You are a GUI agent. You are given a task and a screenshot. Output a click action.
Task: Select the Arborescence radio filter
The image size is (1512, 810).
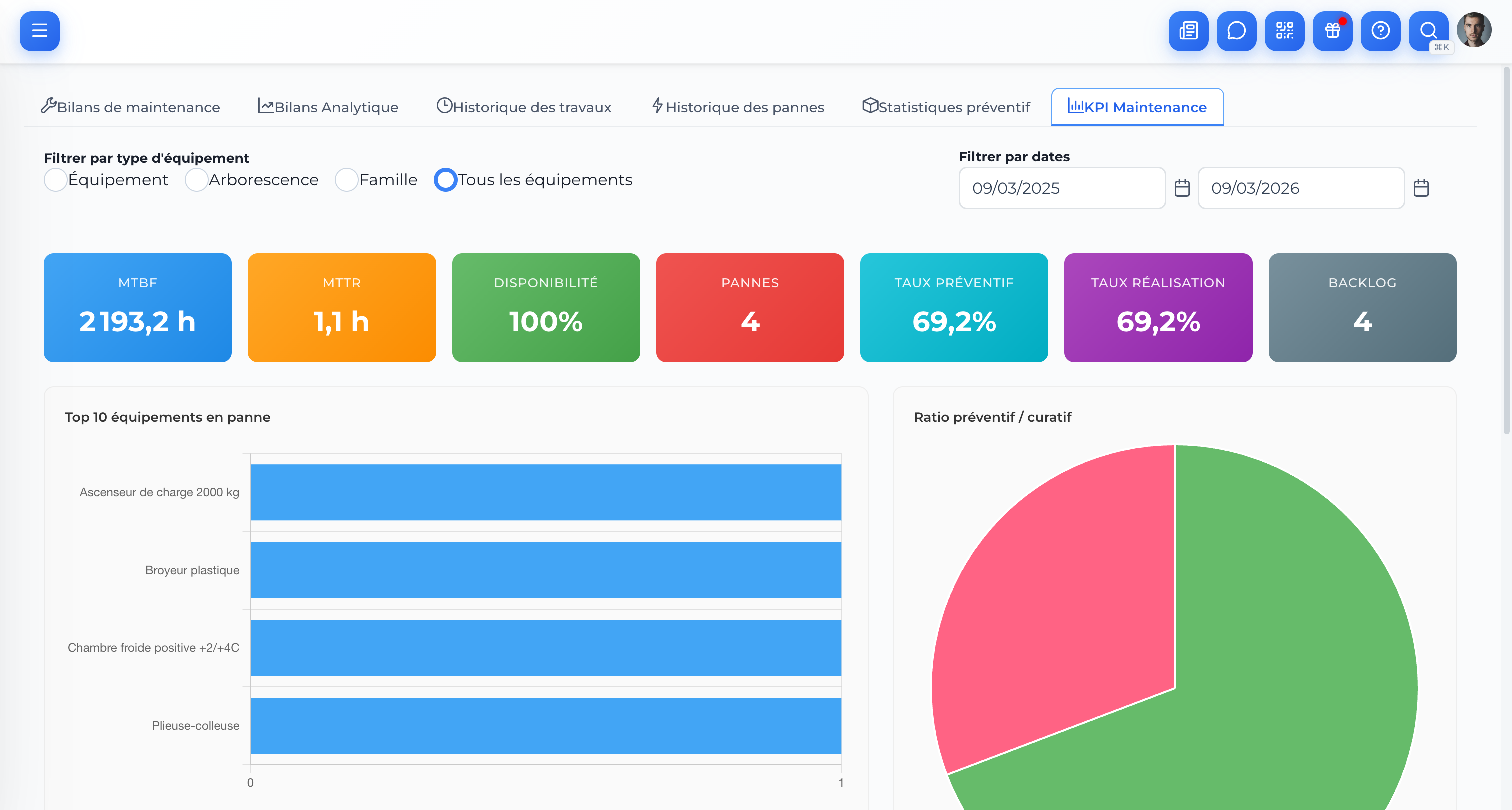click(x=196, y=180)
